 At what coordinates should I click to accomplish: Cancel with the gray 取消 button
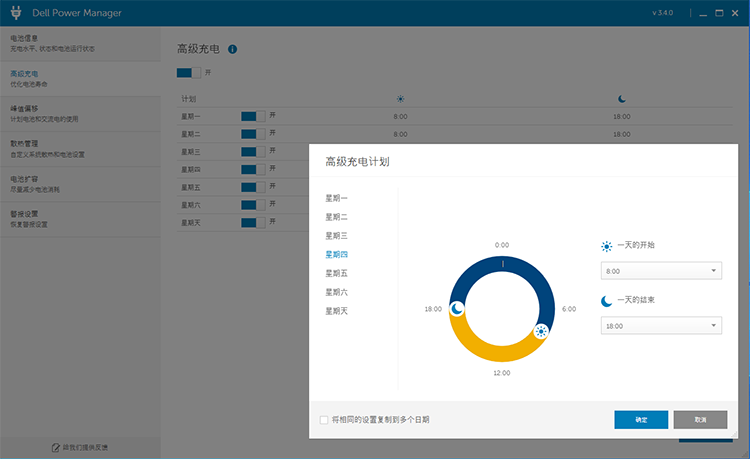700,420
